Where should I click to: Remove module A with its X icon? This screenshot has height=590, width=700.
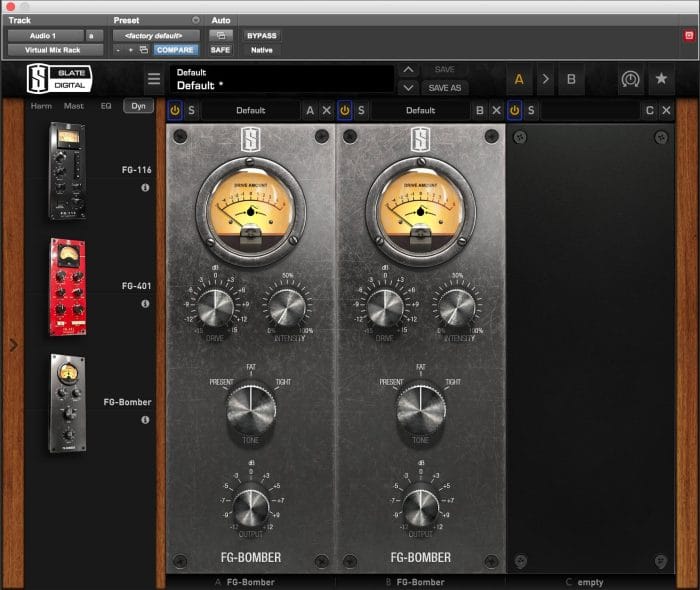point(327,110)
